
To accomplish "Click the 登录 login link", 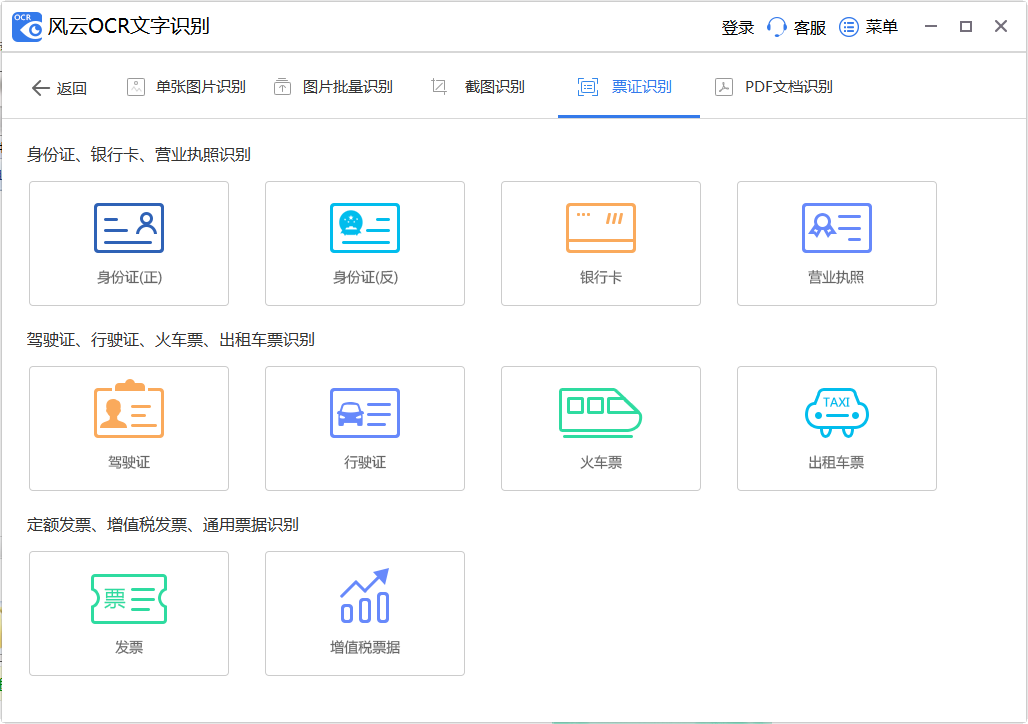I will [x=738, y=28].
